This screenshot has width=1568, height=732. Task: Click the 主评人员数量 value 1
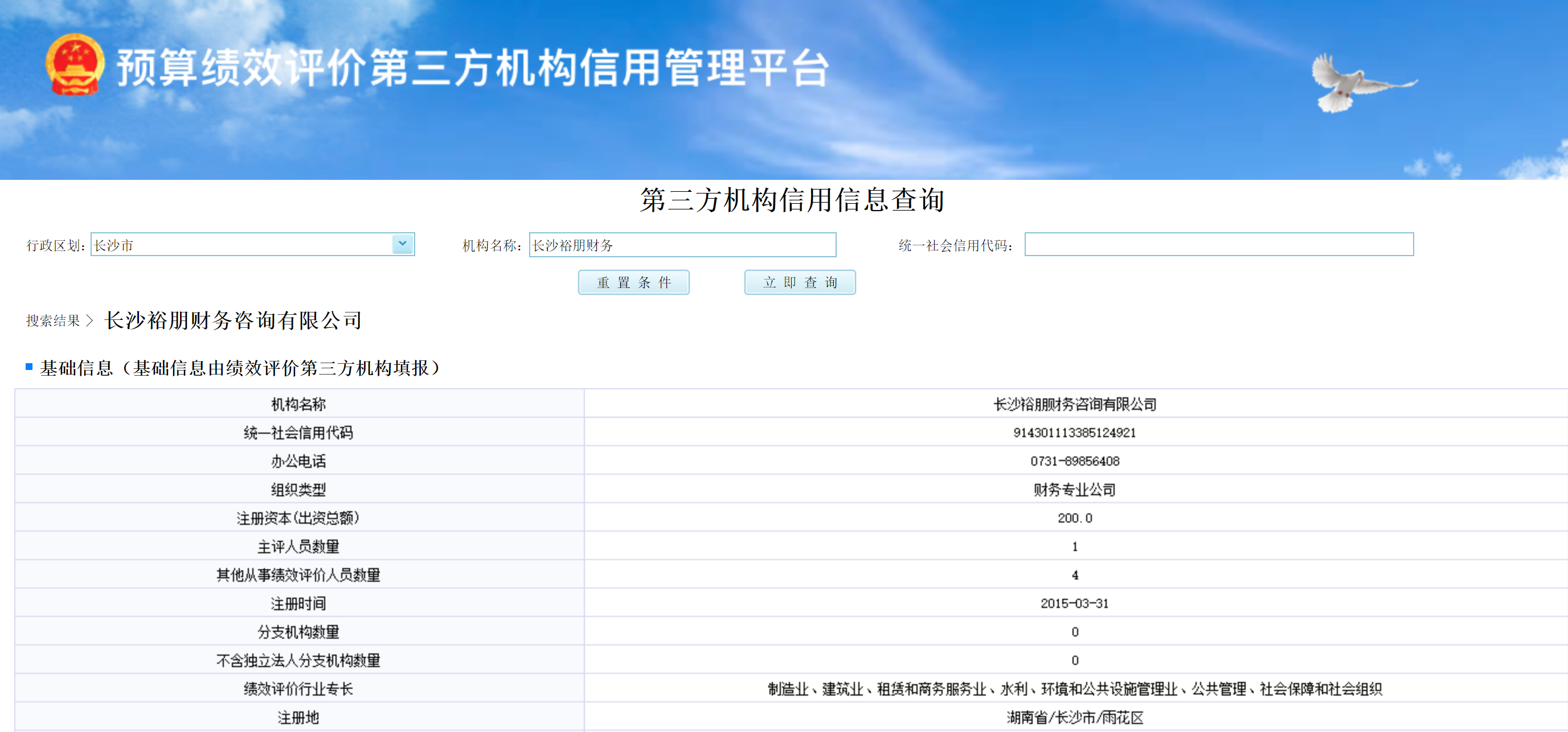[1074, 546]
